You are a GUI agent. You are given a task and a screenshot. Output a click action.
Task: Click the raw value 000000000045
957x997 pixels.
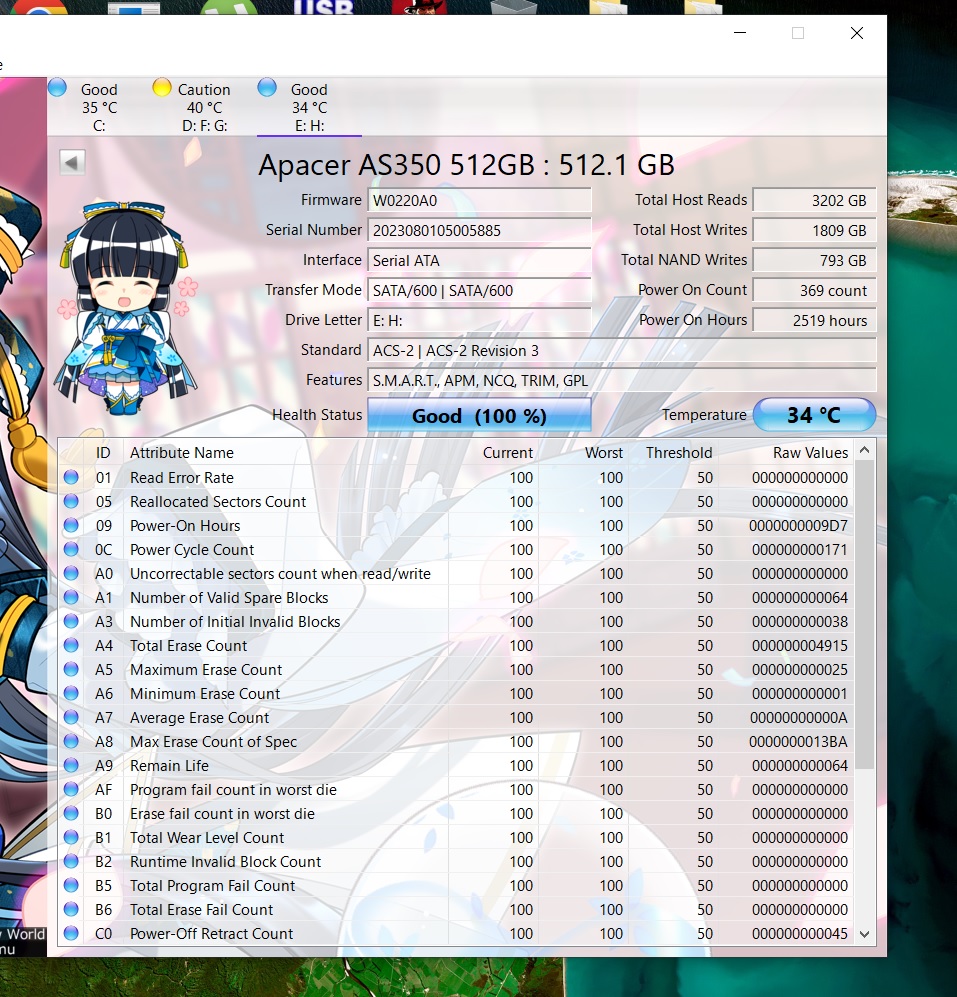point(800,933)
